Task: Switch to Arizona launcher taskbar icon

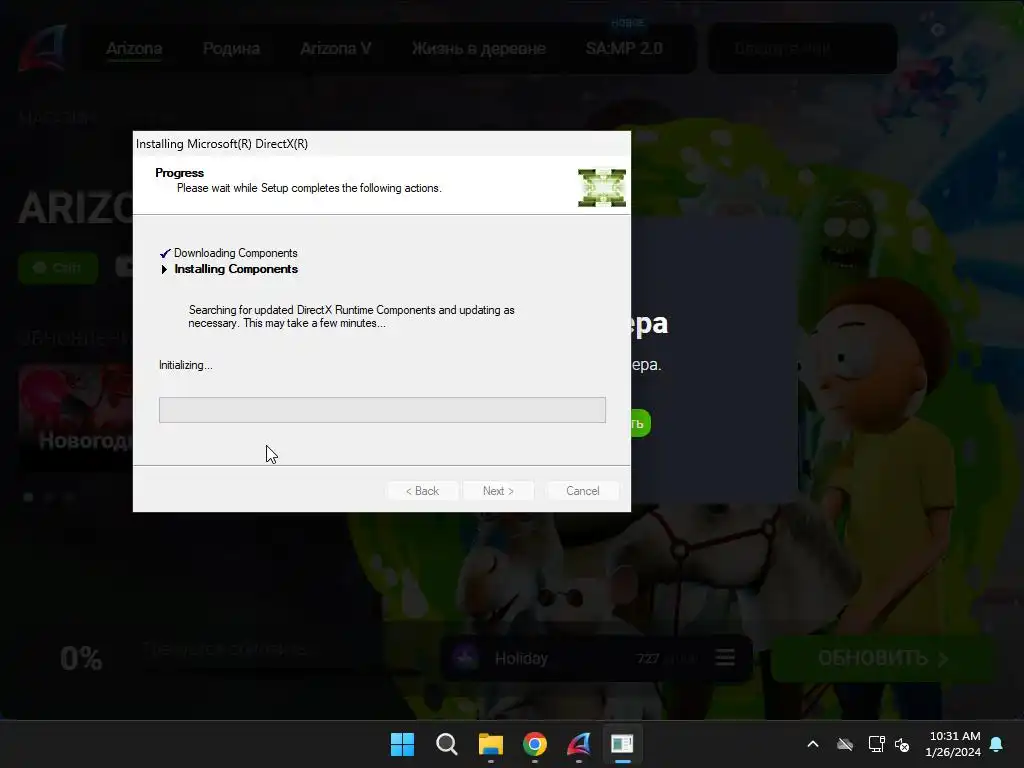Action: pos(579,744)
